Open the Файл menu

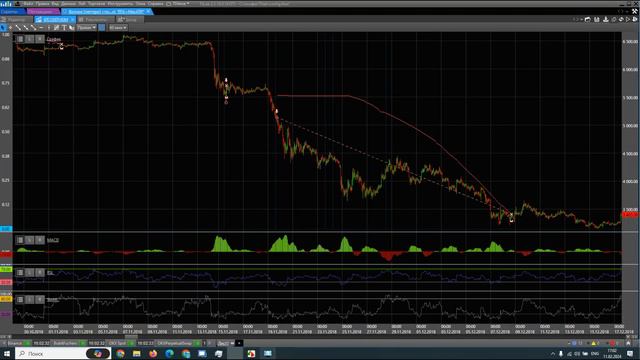[x=28, y=4]
